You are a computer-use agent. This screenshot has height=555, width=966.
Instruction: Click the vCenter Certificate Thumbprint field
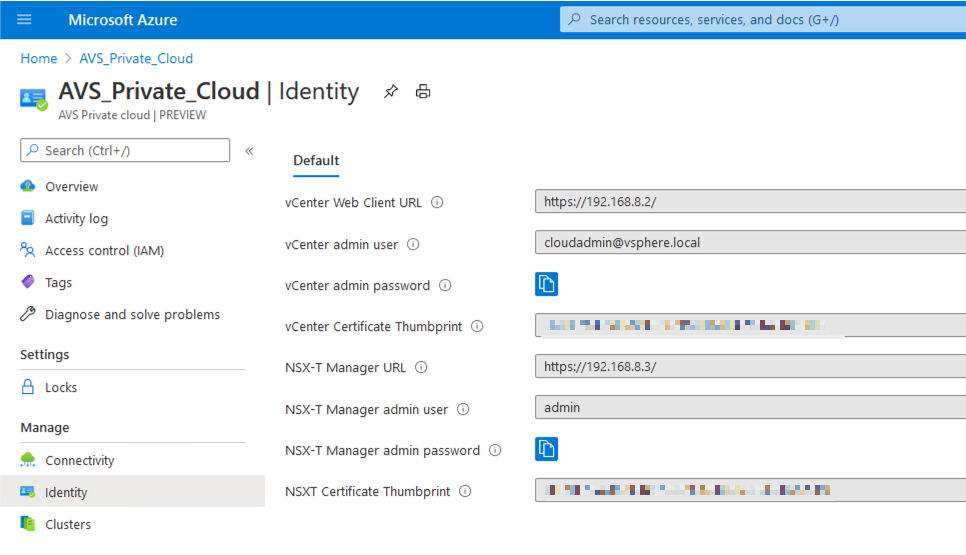click(x=750, y=325)
